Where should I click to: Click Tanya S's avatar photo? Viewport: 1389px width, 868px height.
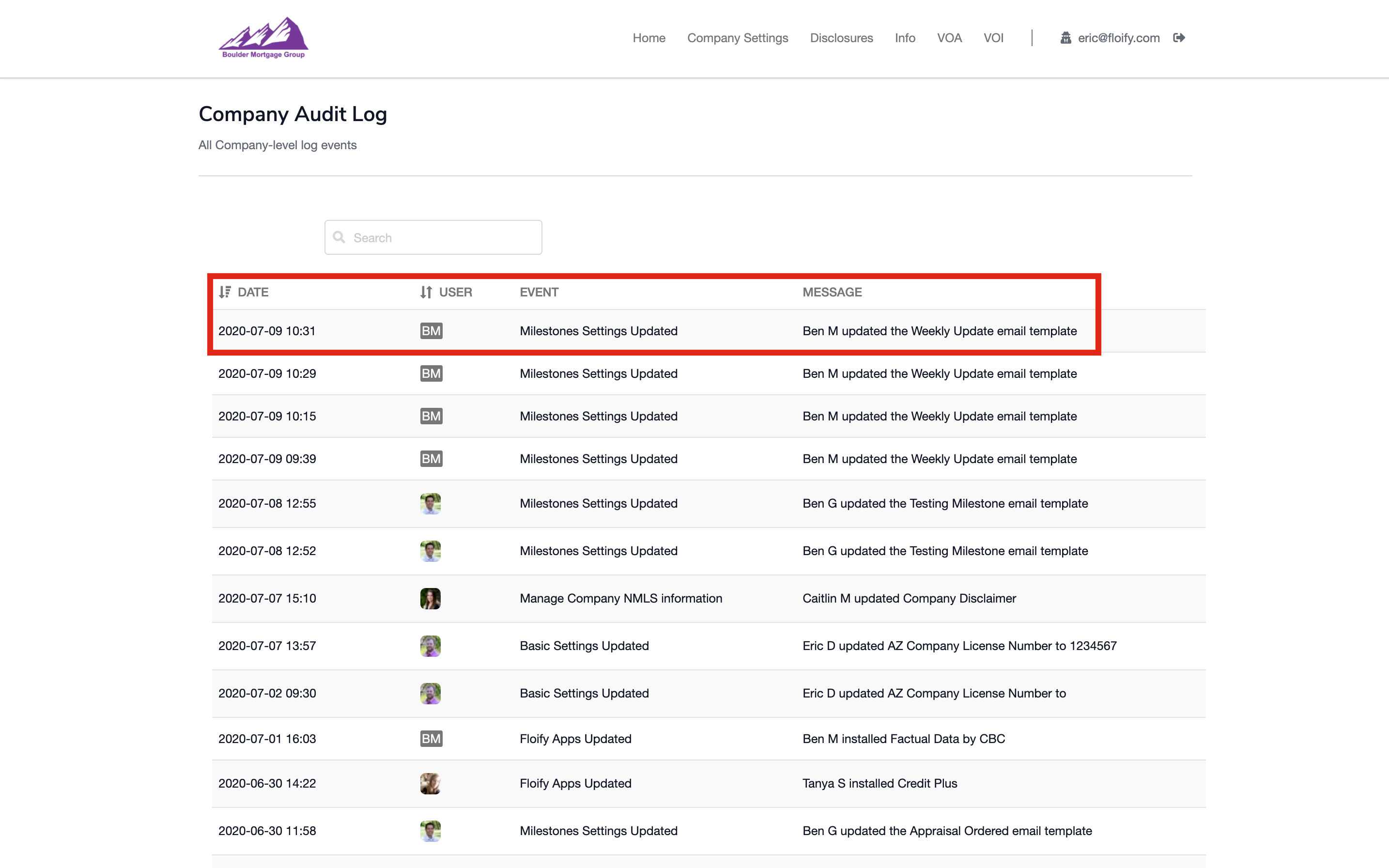pyautogui.click(x=431, y=783)
